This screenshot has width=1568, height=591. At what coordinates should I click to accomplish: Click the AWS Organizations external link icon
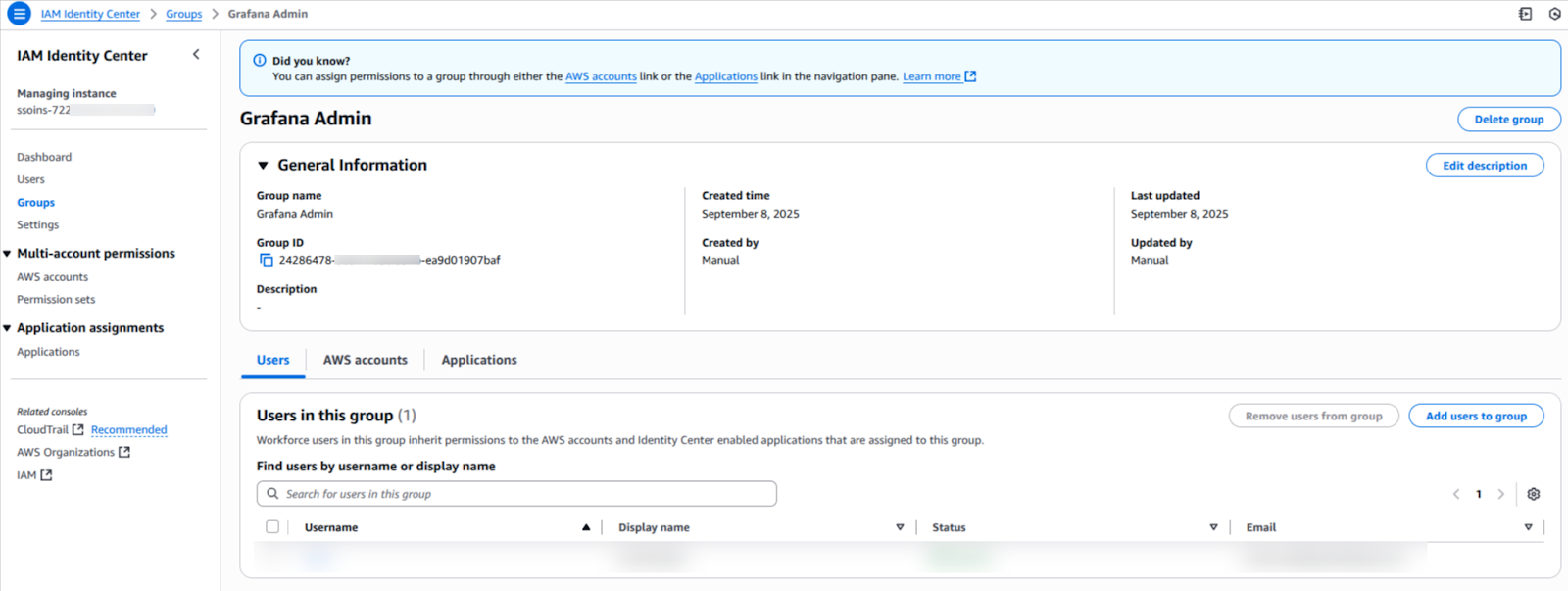[x=124, y=453]
